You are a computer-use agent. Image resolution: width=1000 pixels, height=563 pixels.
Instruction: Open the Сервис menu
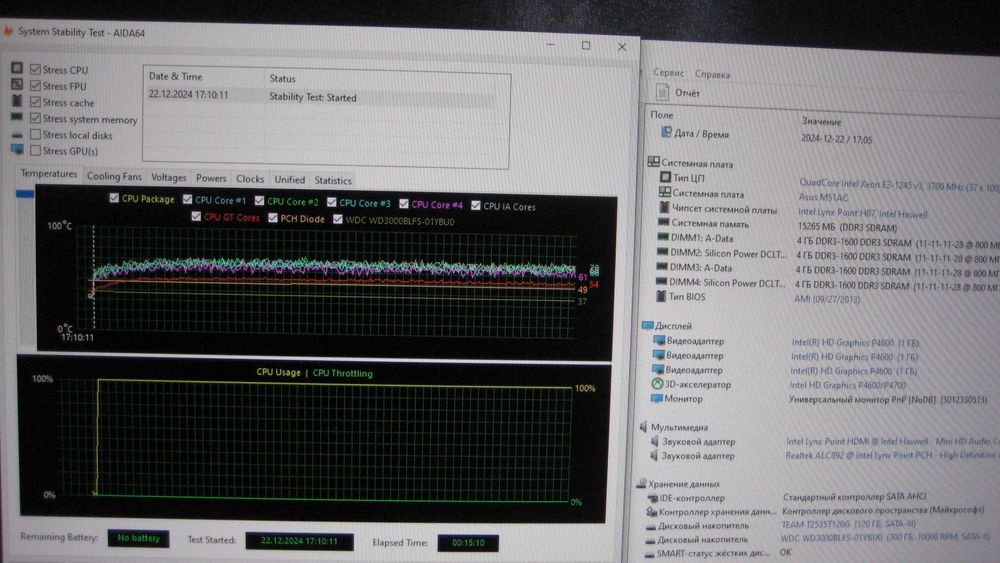coord(668,73)
